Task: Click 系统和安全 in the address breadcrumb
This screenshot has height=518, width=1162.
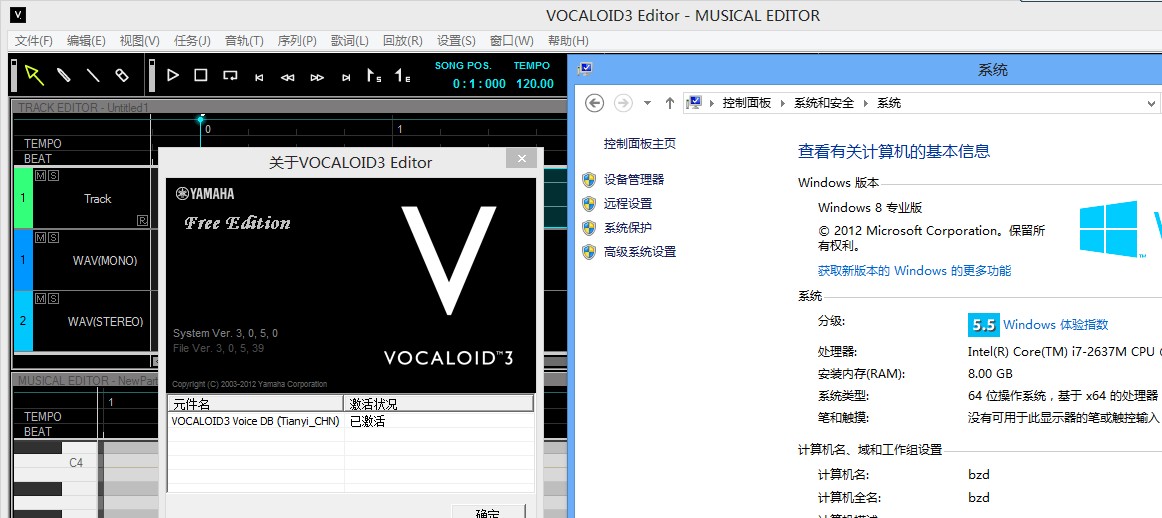Action: [x=824, y=103]
